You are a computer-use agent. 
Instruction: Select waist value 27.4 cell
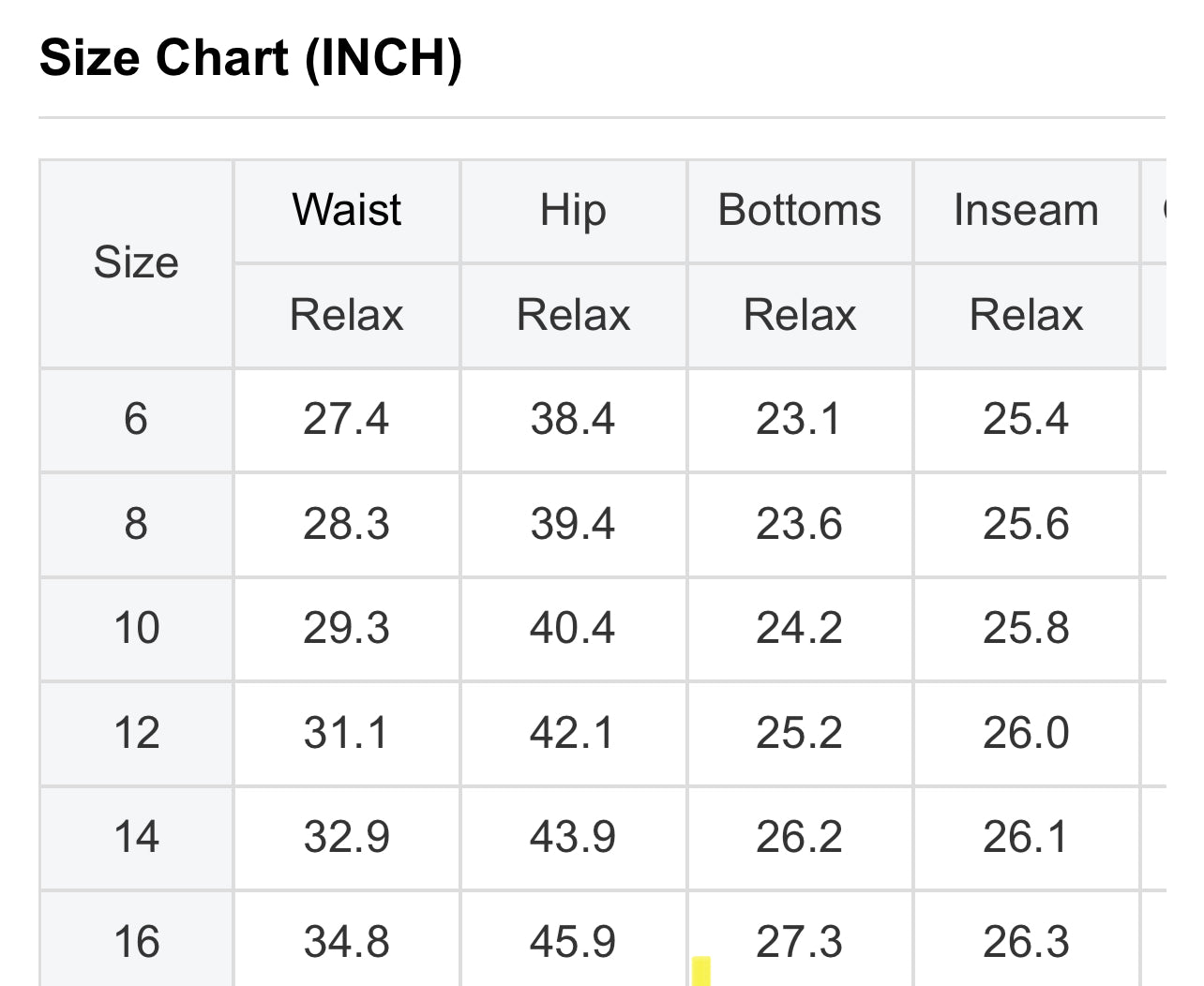[346, 419]
